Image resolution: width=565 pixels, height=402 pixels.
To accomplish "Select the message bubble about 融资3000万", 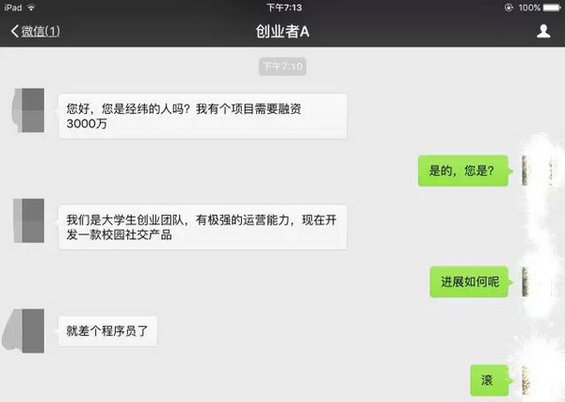I will [203, 116].
